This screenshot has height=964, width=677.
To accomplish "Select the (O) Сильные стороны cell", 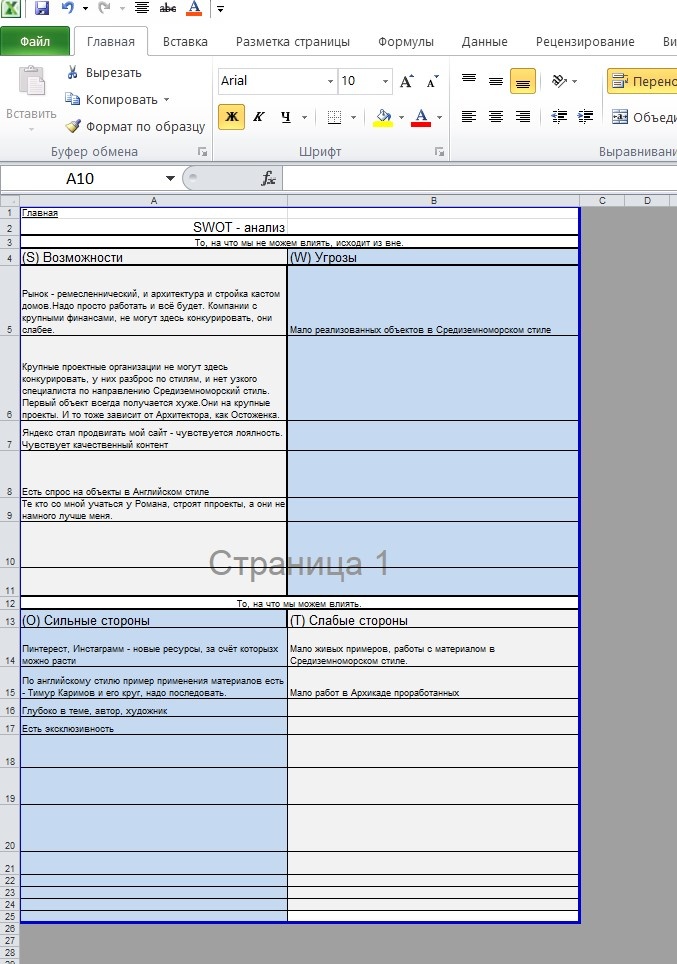I will coord(154,620).
